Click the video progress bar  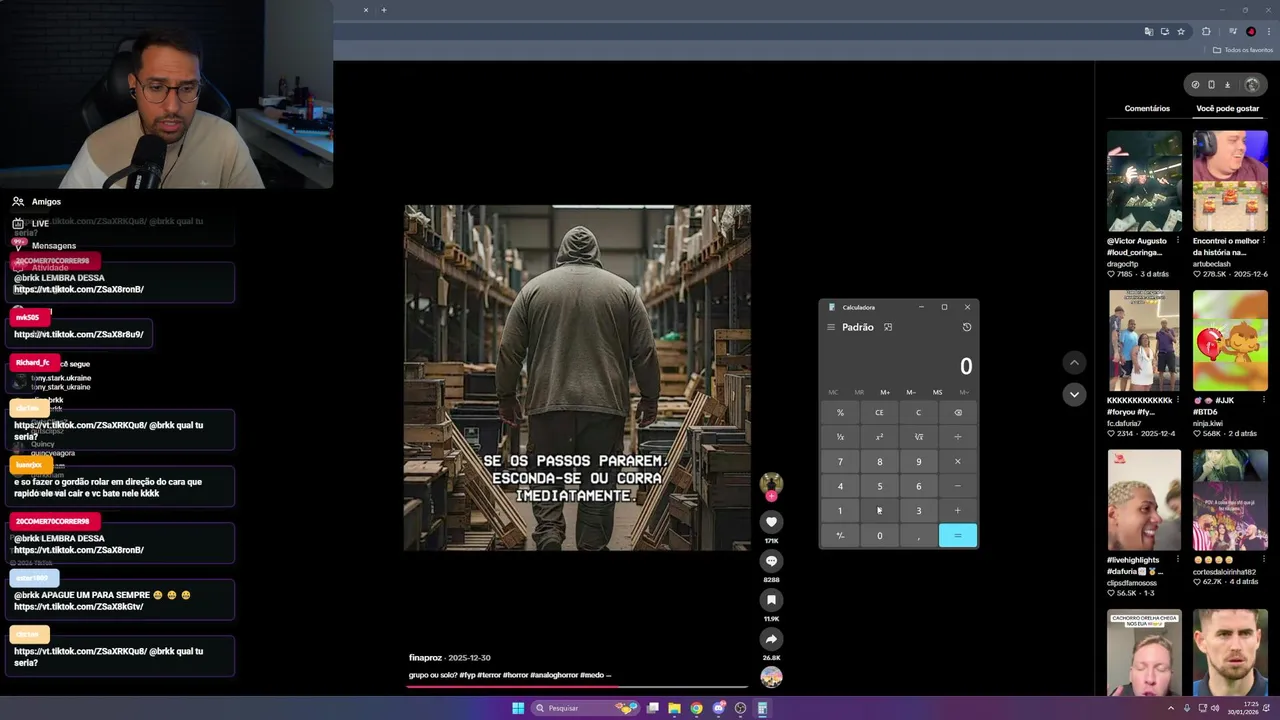click(x=577, y=687)
